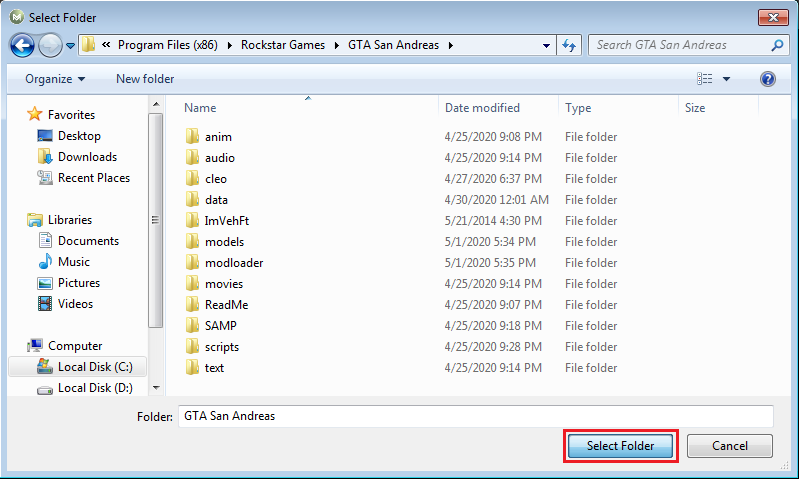Expand the arrow after Rockstar Games breadcrumb
The height and width of the screenshot is (479, 799).
click(x=337, y=45)
